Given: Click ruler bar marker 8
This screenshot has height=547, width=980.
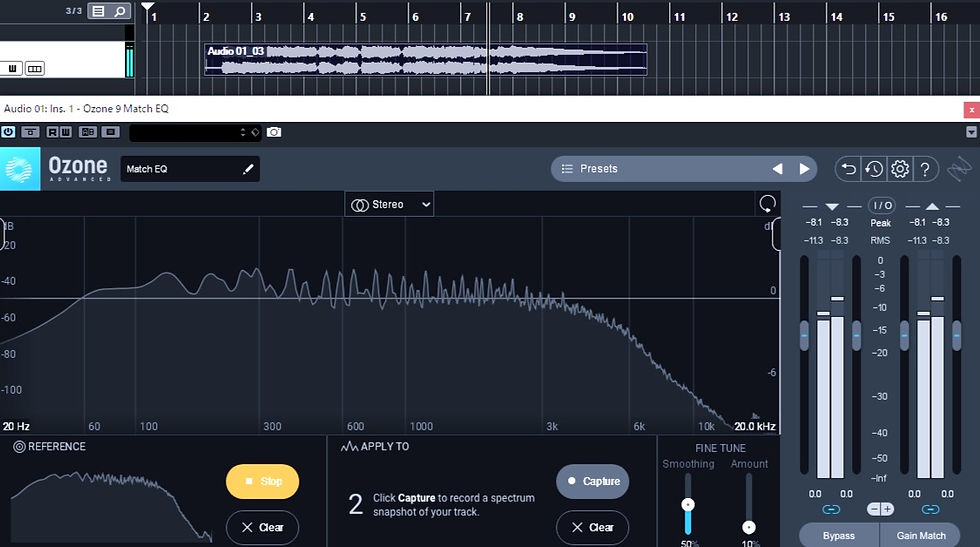Looking at the screenshot, I should tap(519, 17).
